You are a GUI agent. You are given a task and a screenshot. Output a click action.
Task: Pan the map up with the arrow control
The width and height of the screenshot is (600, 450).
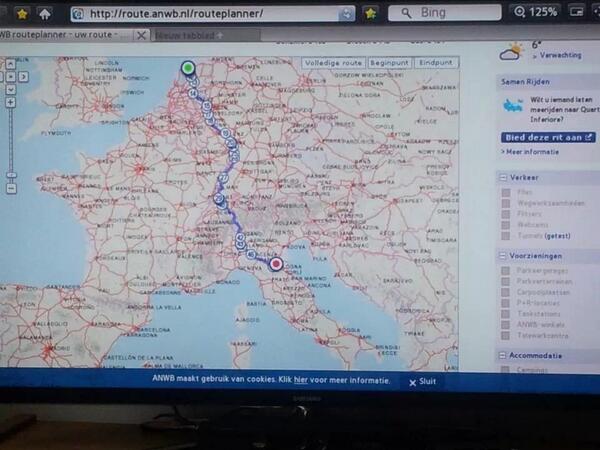pos(10,64)
